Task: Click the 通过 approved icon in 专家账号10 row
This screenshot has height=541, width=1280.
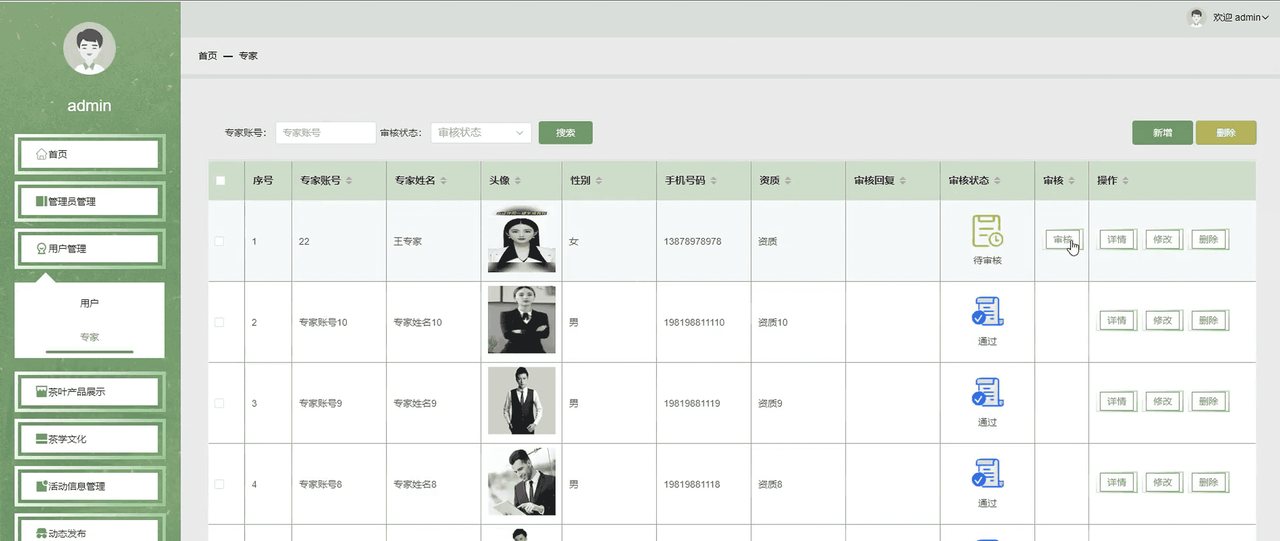Action: [987, 312]
